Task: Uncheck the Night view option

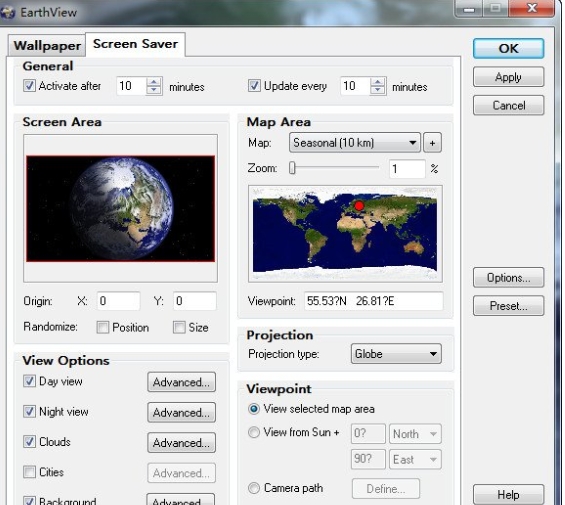Action: (x=29, y=411)
